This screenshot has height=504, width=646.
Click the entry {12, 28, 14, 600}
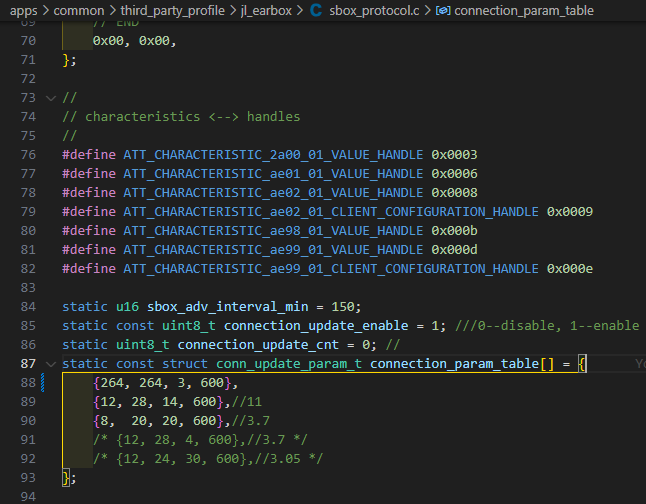click(x=158, y=402)
